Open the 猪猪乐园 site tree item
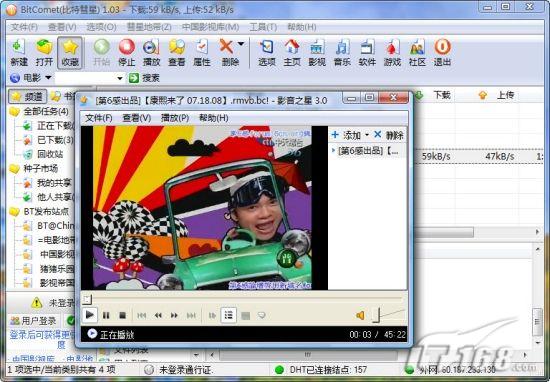 [57, 269]
